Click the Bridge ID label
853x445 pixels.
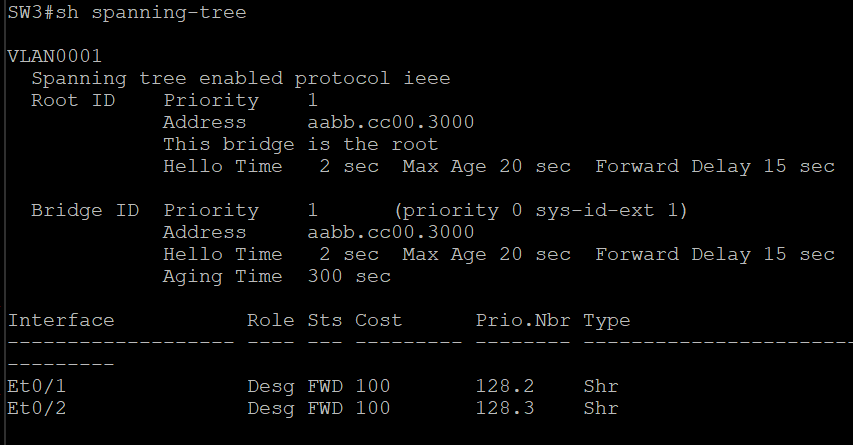coord(85,211)
